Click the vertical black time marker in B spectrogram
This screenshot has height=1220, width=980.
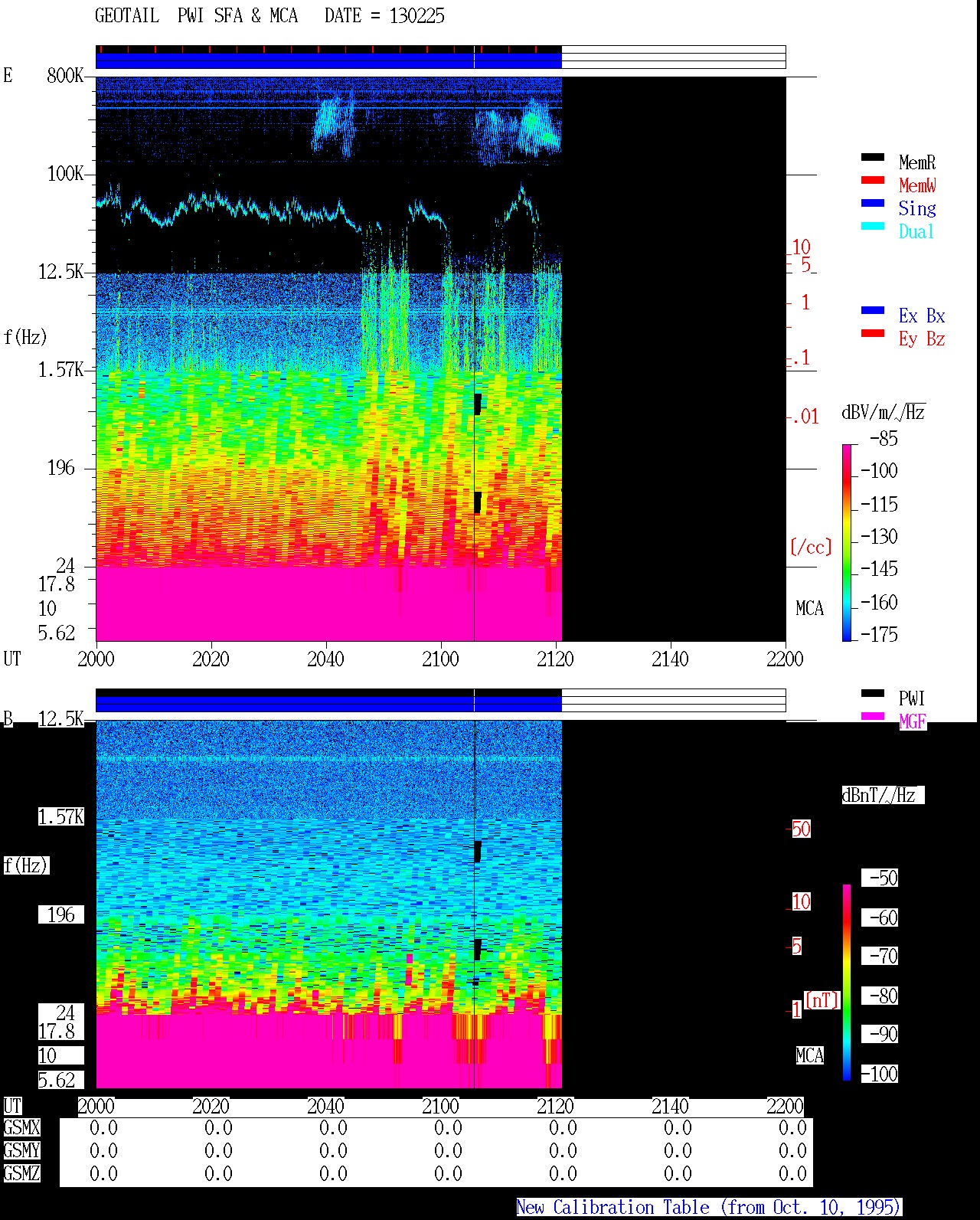tap(474, 904)
